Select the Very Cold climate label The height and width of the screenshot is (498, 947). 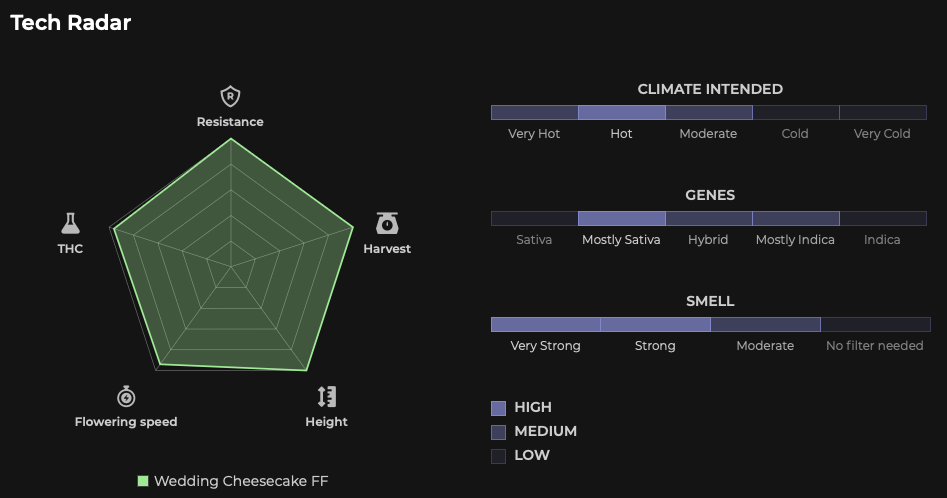[882, 134]
